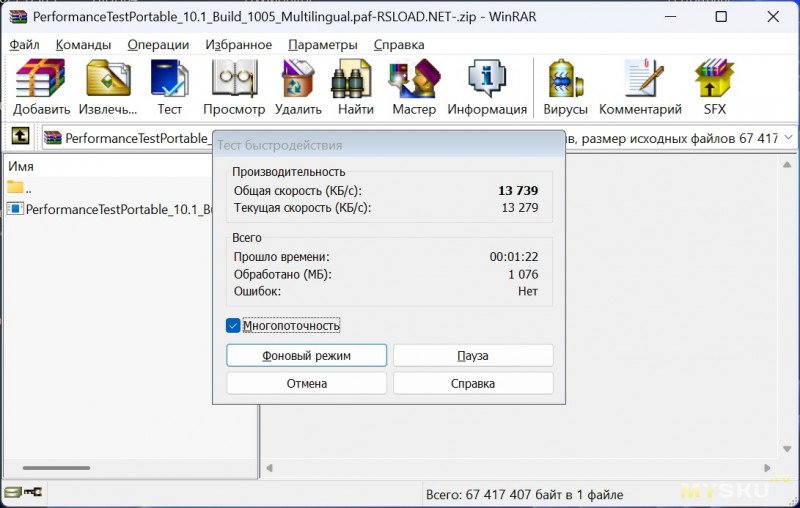Click the Имя column header
This screenshot has width=800, height=508.
(x=21, y=166)
